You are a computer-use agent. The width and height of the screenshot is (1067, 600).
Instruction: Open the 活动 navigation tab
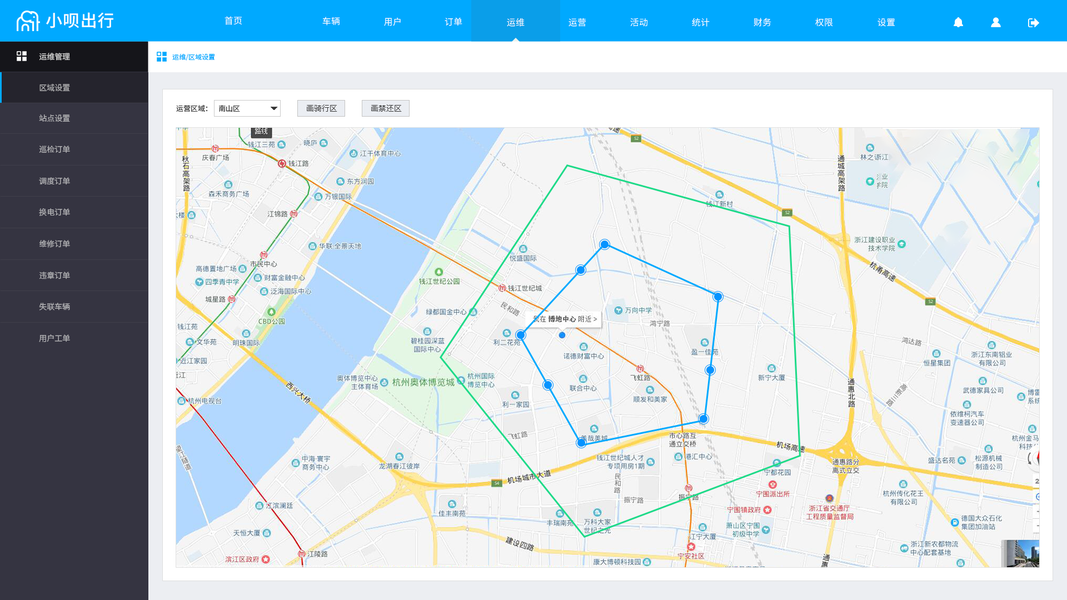click(x=638, y=22)
